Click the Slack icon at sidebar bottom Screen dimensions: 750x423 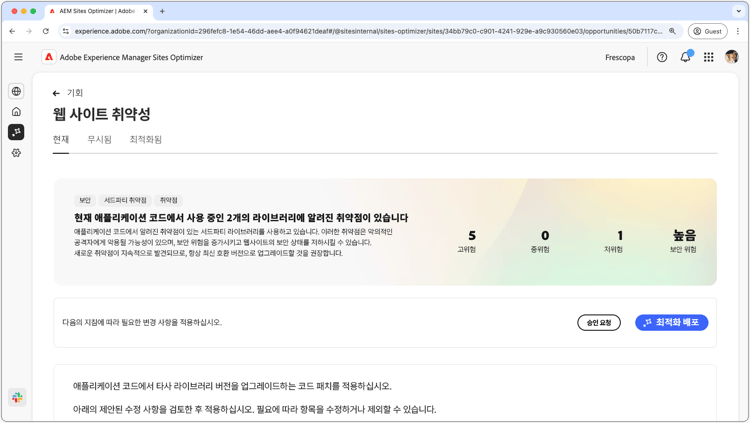pos(17,397)
